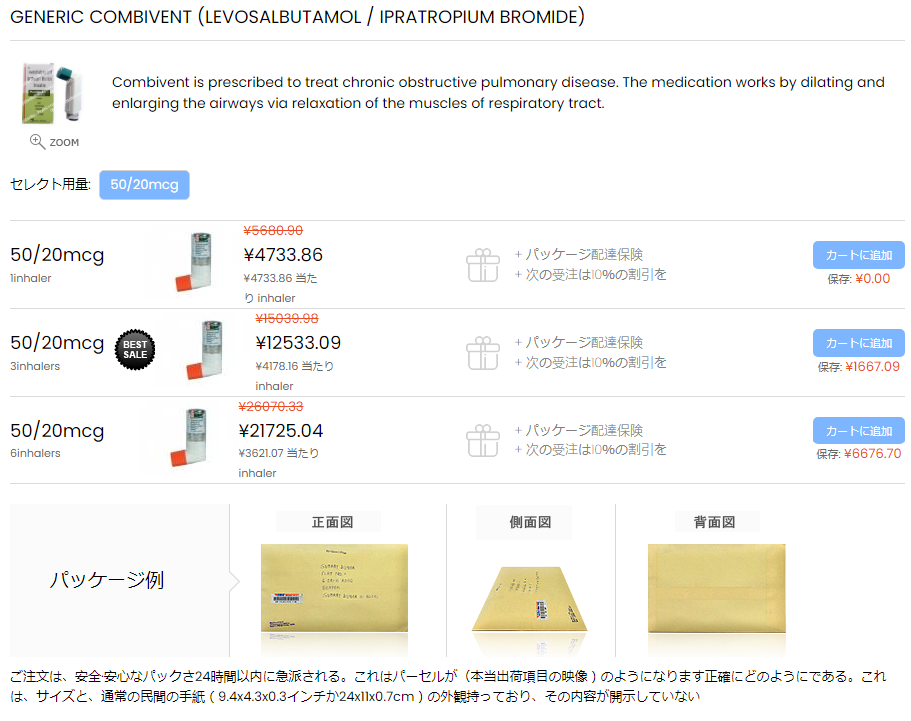Viewport: 911px width, 721px height.
Task: Click the 側面図 label
Action: click(530, 522)
